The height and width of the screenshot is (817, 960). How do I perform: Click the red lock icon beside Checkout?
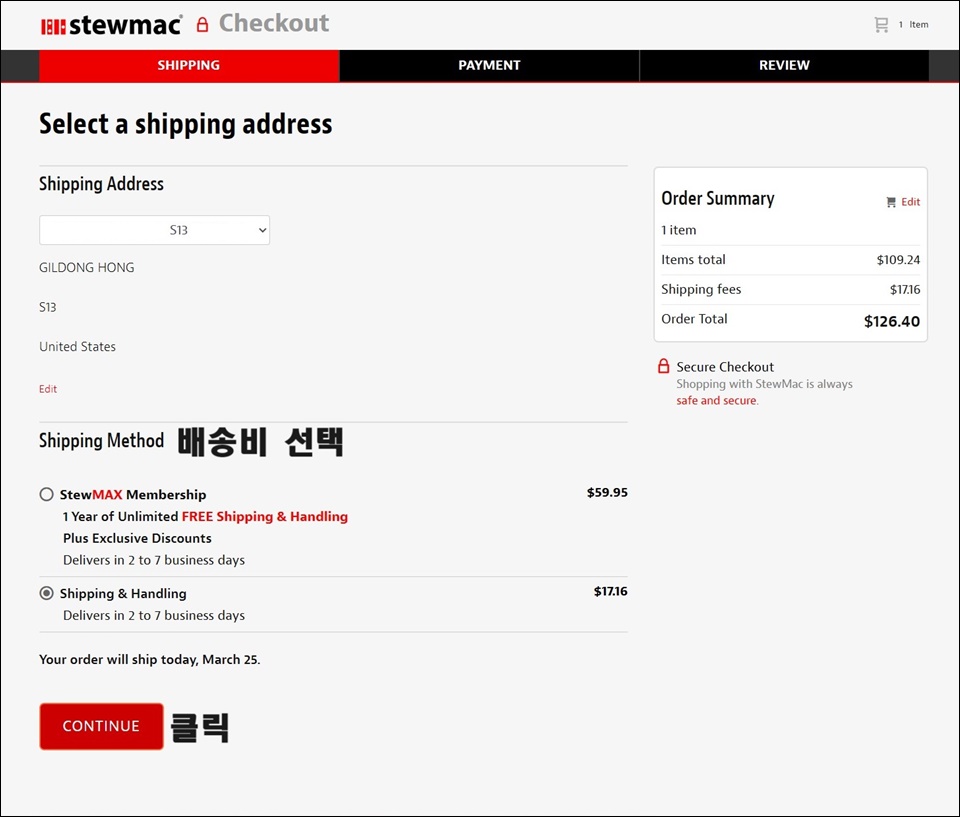tap(203, 24)
